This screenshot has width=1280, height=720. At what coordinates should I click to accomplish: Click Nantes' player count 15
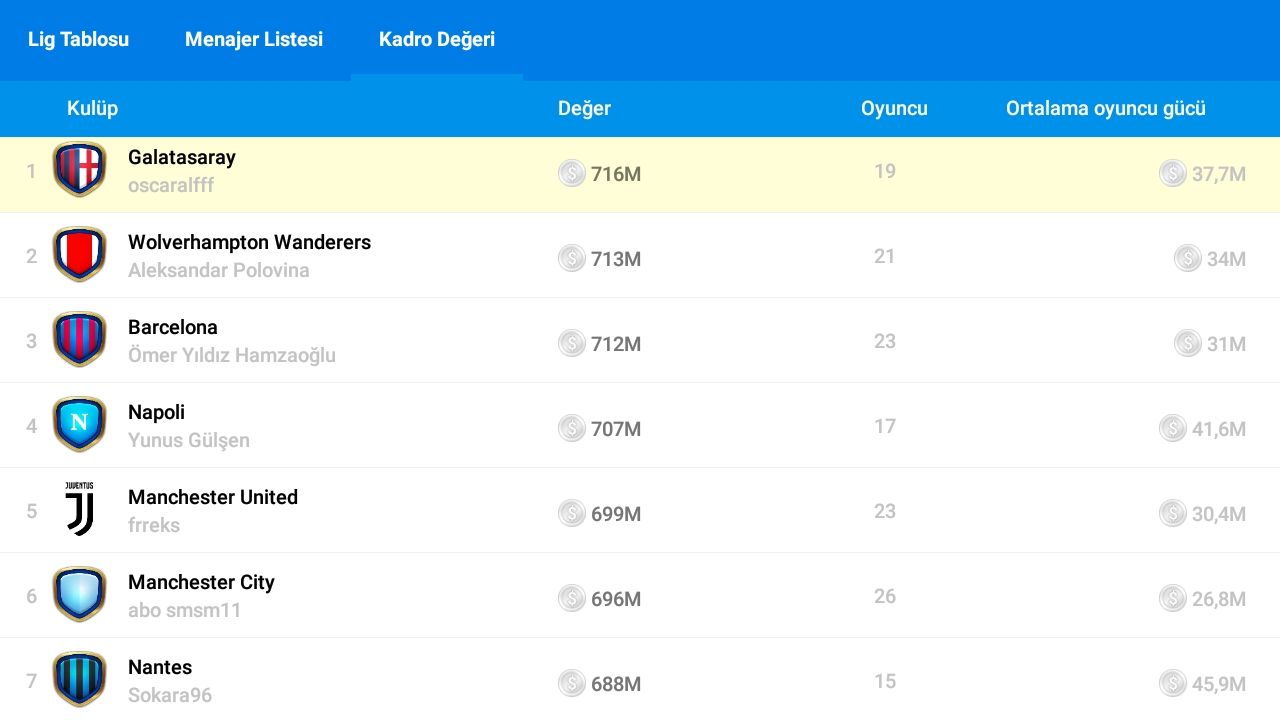click(885, 681)
